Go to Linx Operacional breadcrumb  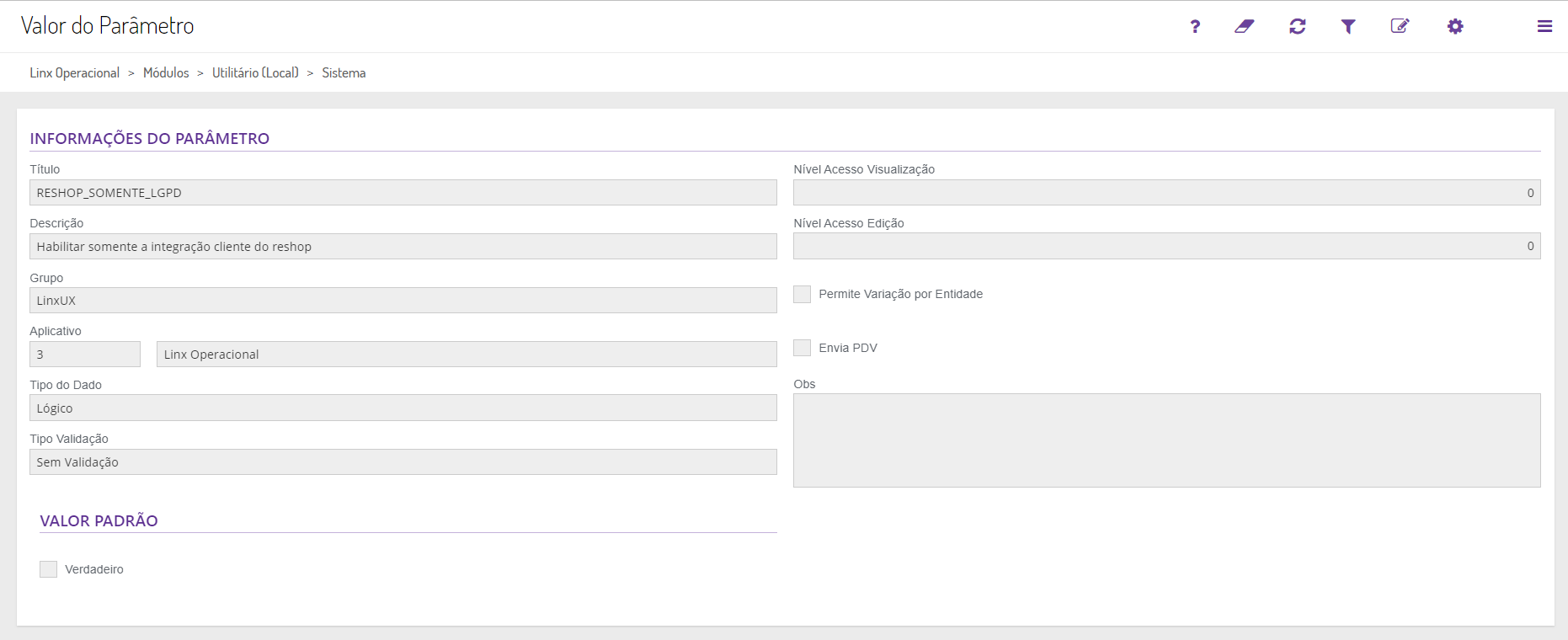(x=75, y=73)
